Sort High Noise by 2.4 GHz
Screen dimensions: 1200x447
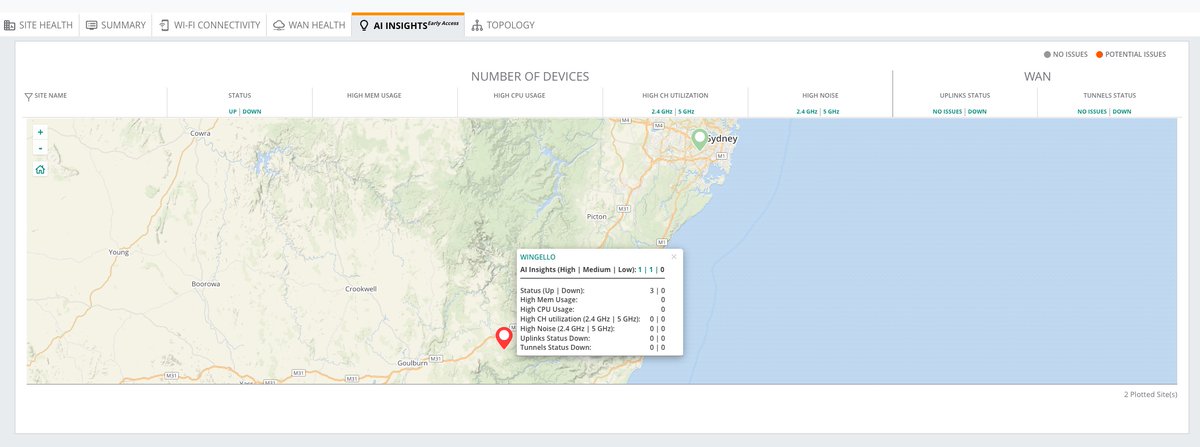tap(807, 111)
